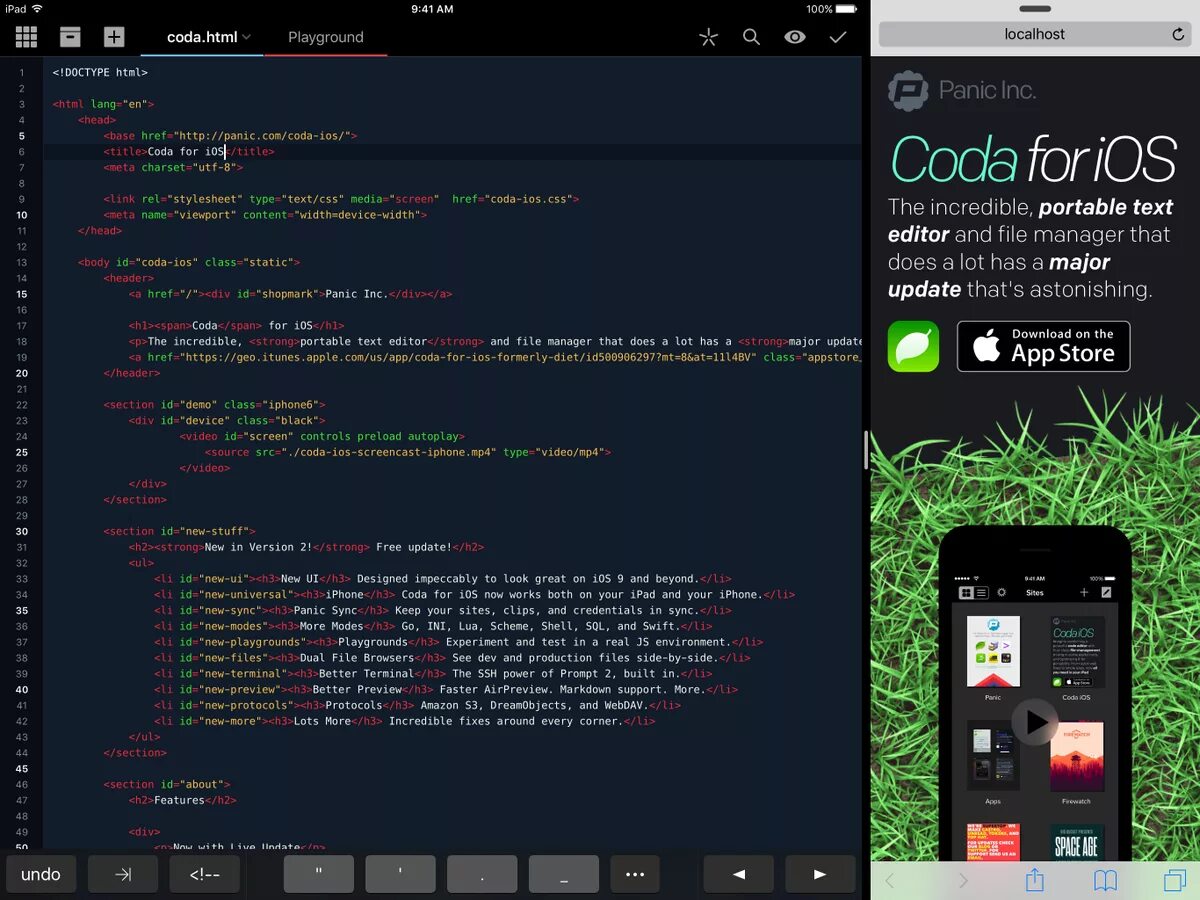The width and height of the screenshot is (1200, 900).
Task: Add a new tab with plus icon
Action: point(114,38)
